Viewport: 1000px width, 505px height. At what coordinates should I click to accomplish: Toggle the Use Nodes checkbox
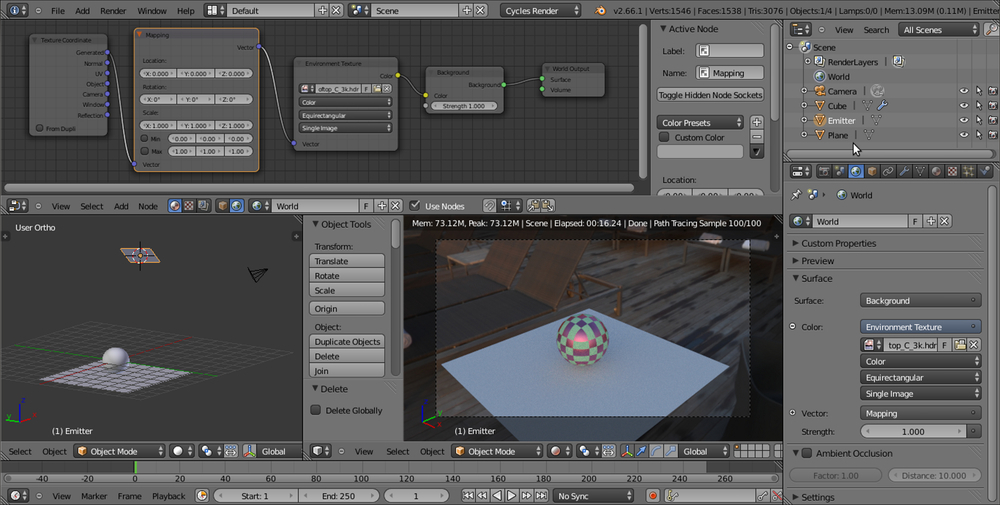[x=415, y=206]
